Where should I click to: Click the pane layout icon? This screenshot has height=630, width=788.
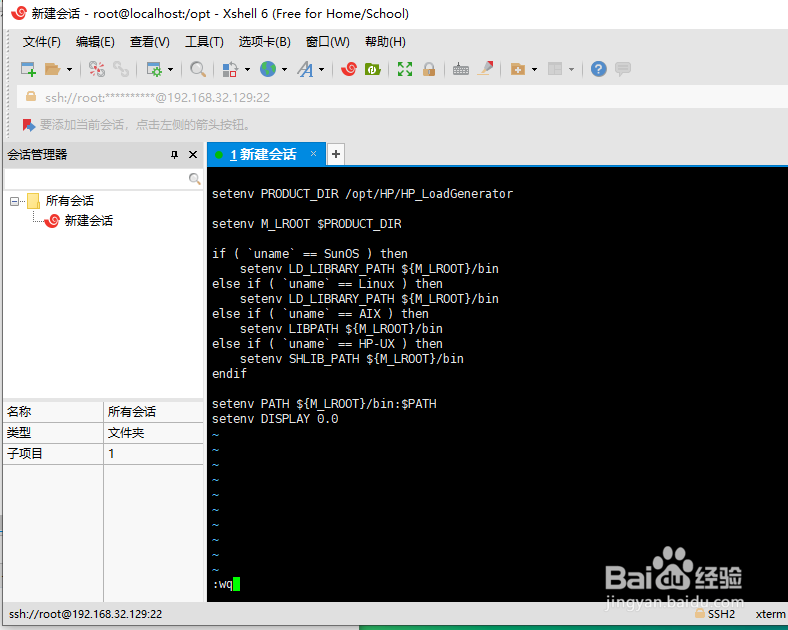[x=555, y=69]
